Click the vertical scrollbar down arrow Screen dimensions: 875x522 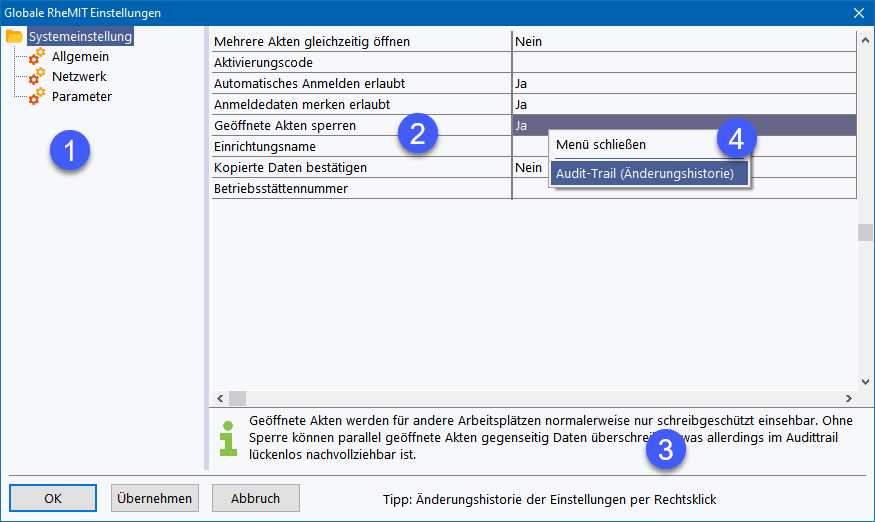coord(865,381)
